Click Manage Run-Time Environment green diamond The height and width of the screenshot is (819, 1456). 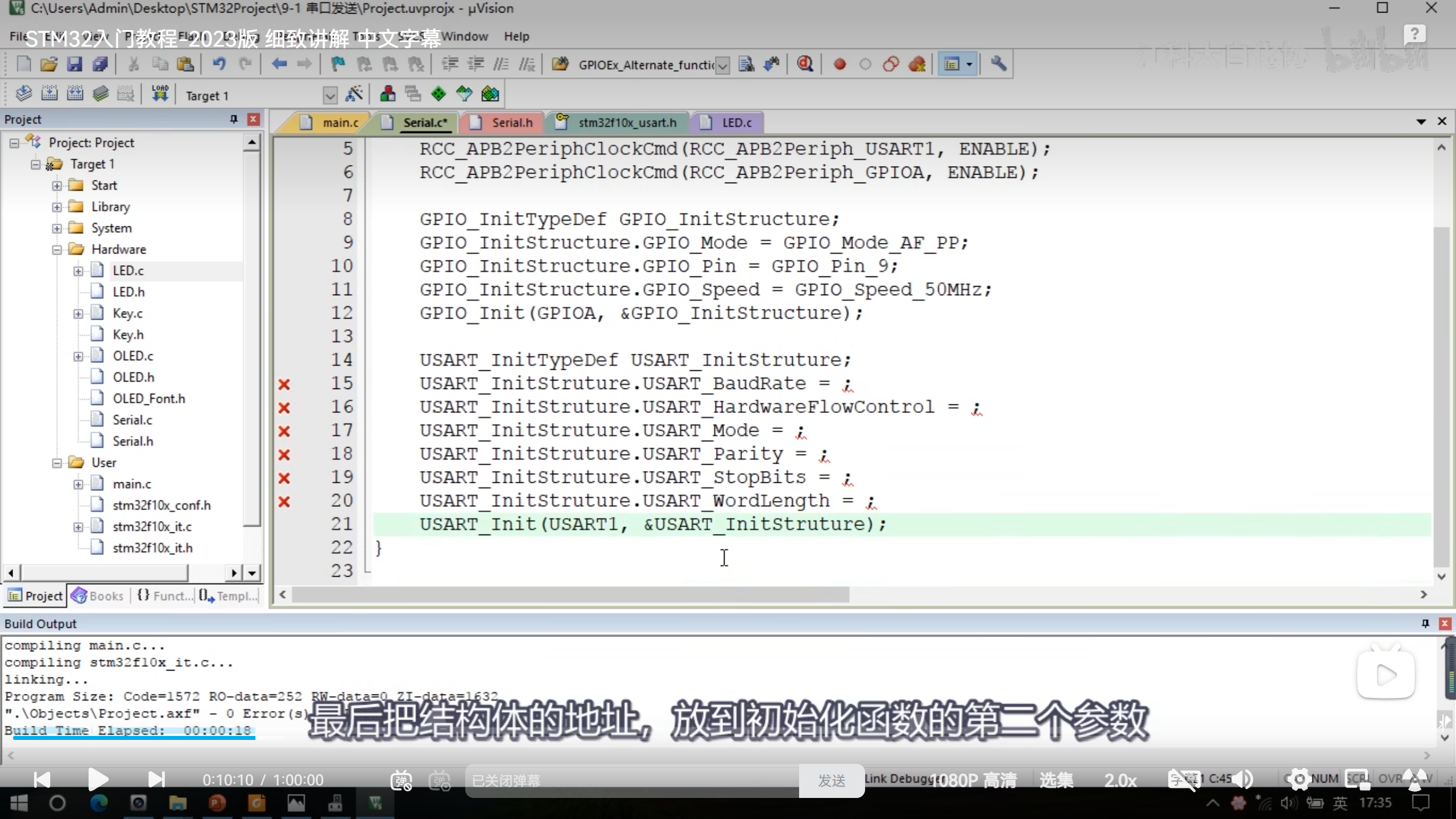439,94
